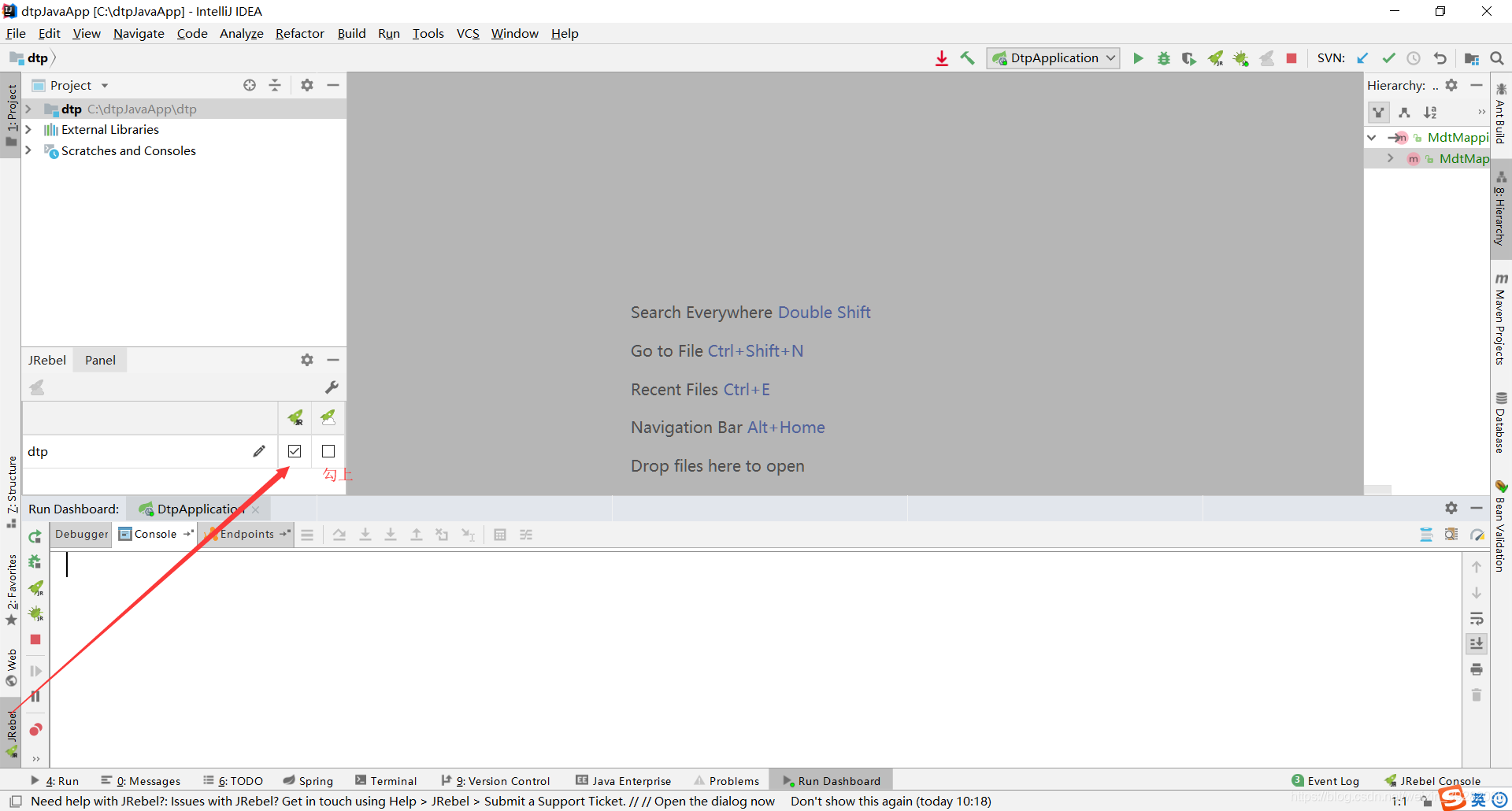
Task: Toggle the supertypes view button in the Hierarchy panel
Action: pos(1404,113)
